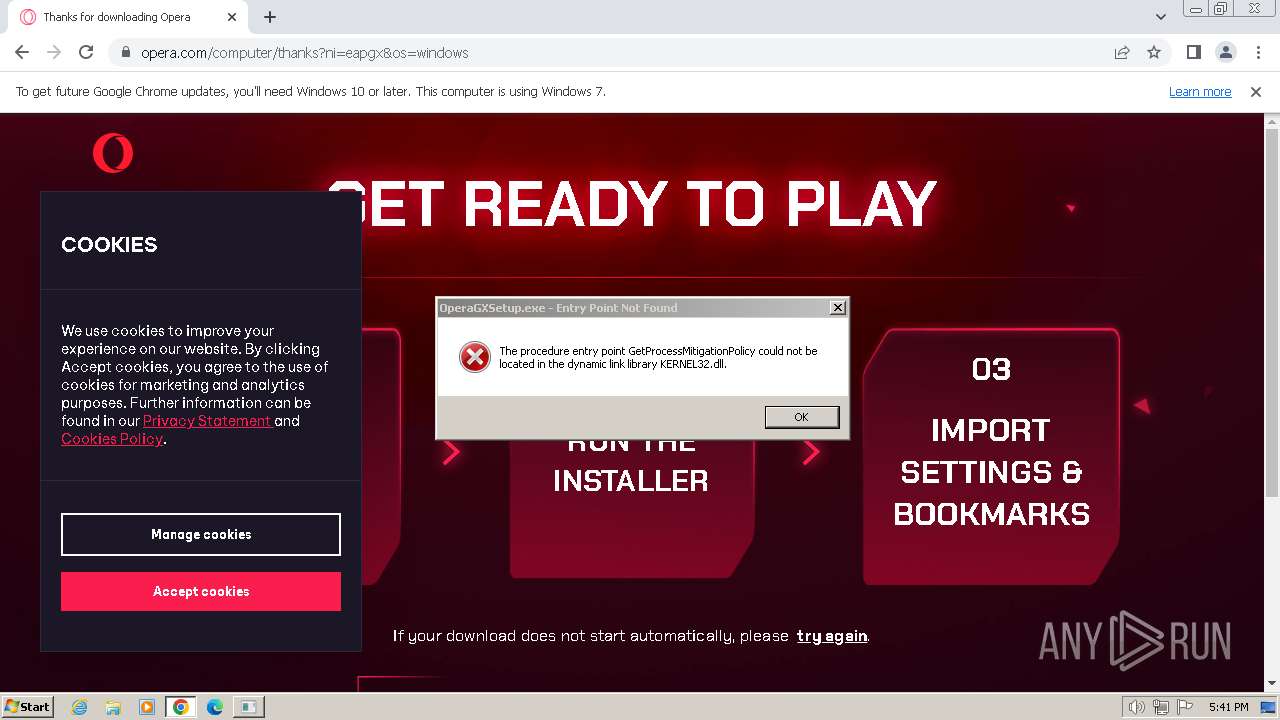Click Accept cookies button

201,591
